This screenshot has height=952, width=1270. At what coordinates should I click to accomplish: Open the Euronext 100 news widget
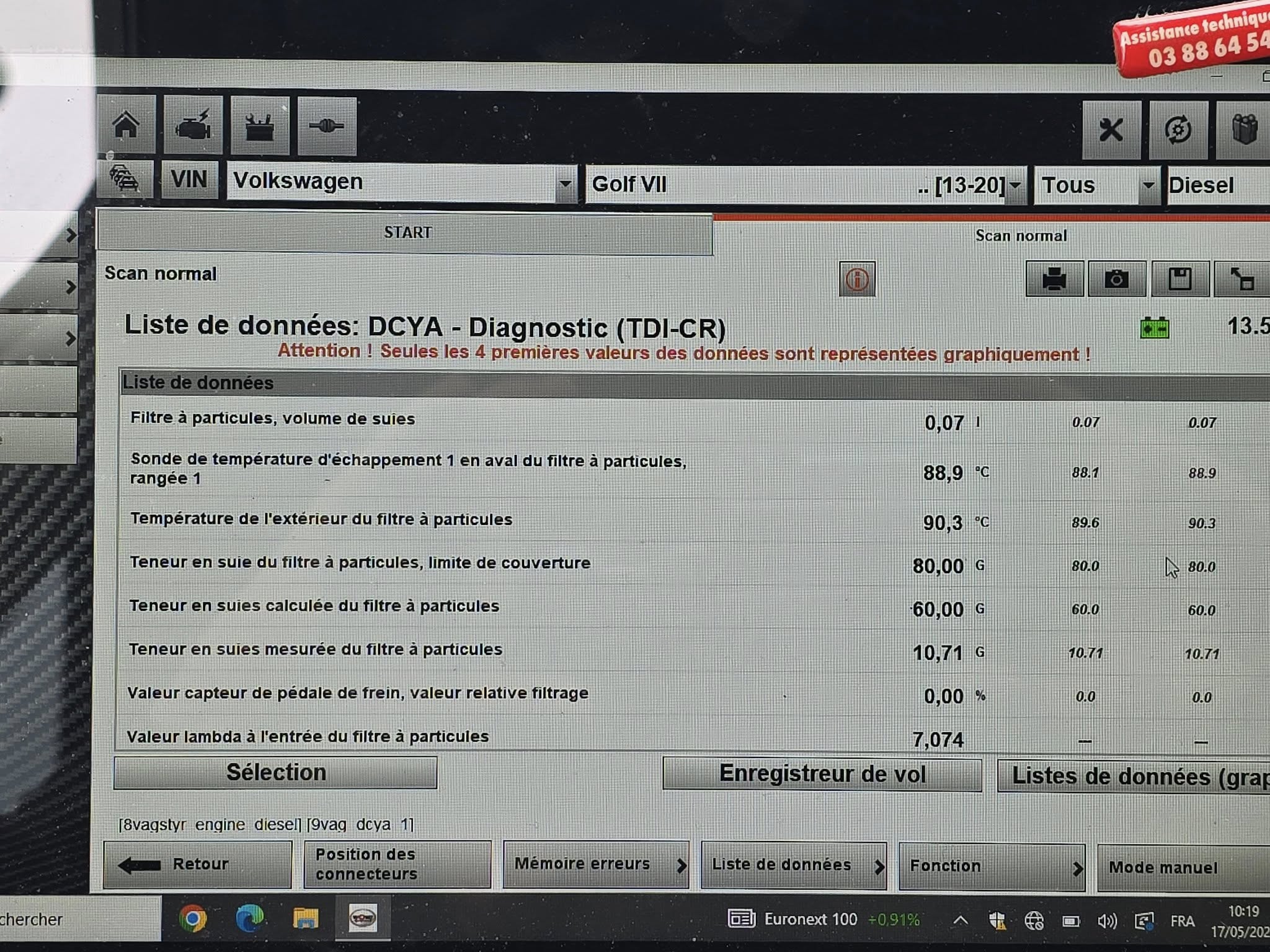pyautogui.click(x=824, y=919)
